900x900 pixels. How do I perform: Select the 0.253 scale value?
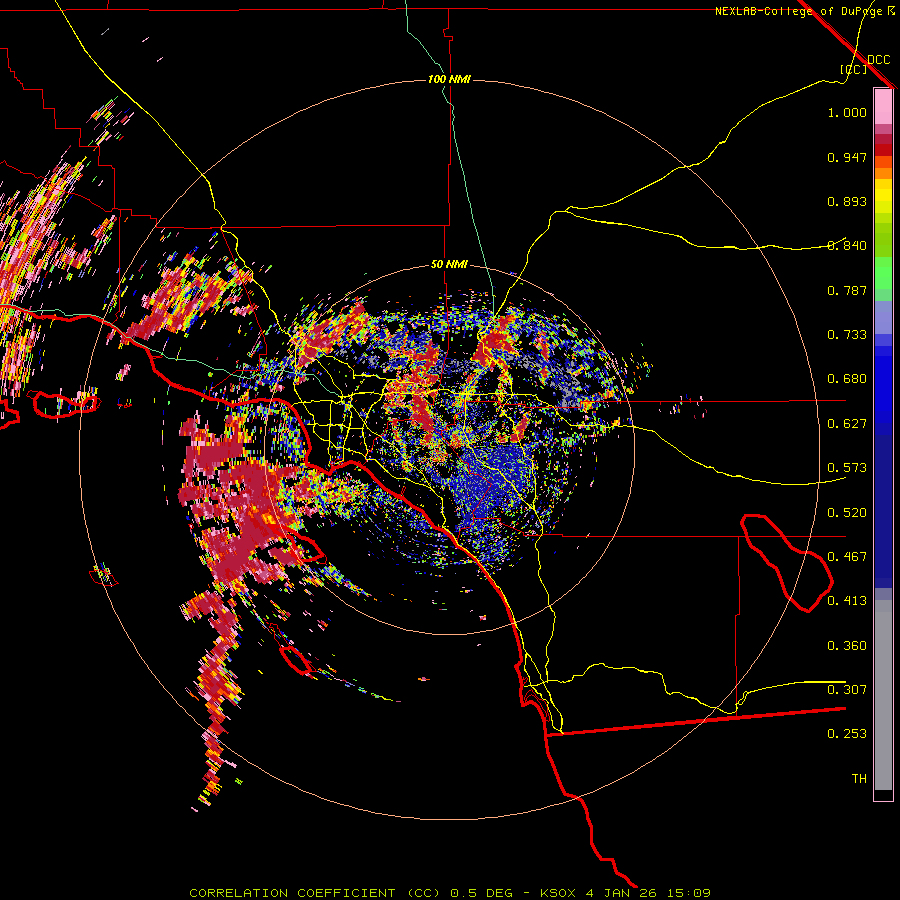(x=847, y=734)
